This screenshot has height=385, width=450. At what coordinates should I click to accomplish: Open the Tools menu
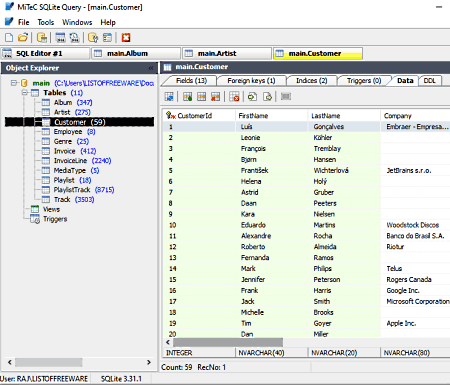pos(46,22)
